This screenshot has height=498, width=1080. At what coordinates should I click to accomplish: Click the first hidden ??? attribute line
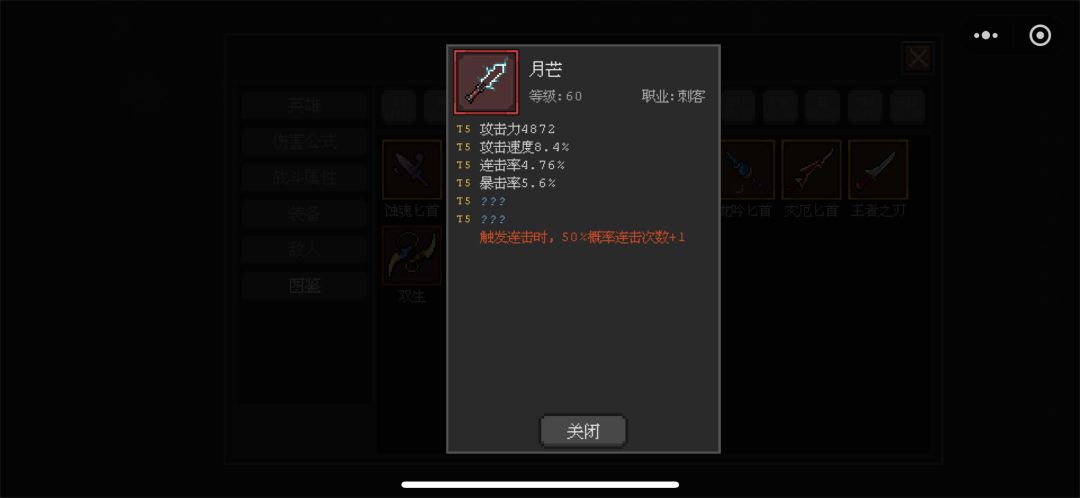point(493,201)
